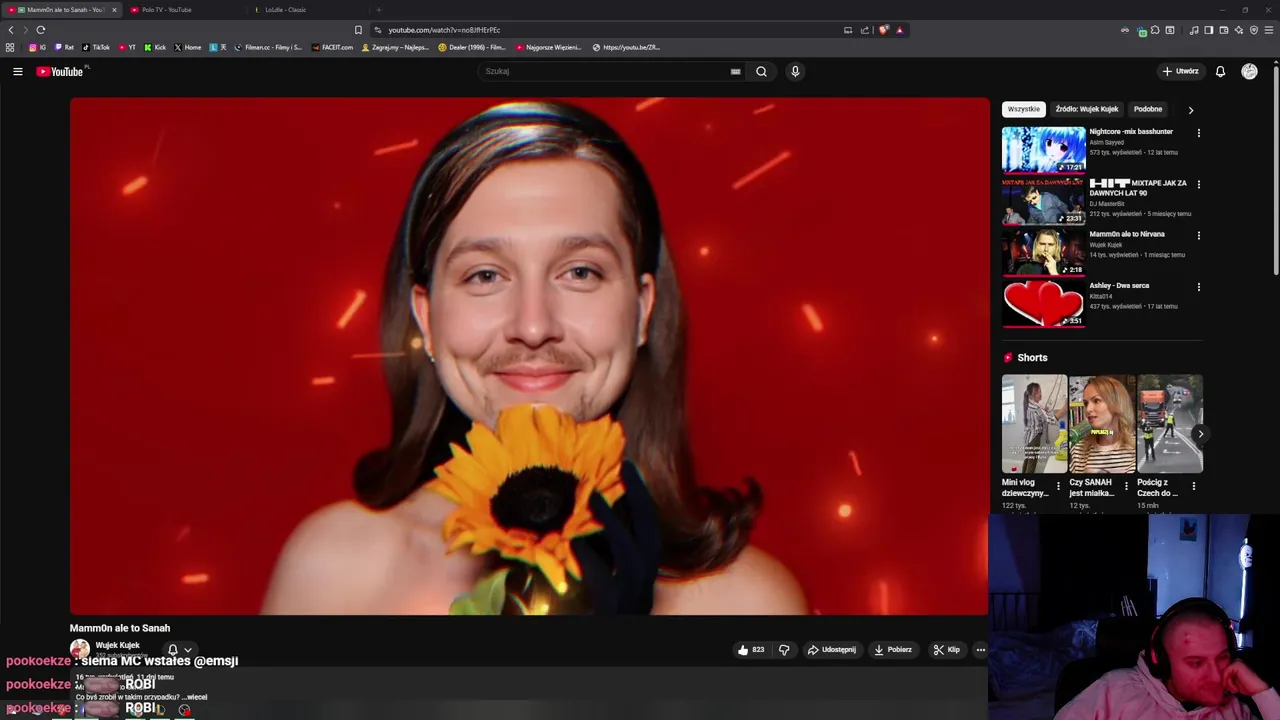The image size is (1280, 720).
Task: Select the Podobne filter chip
Action: pos(1148,109)
